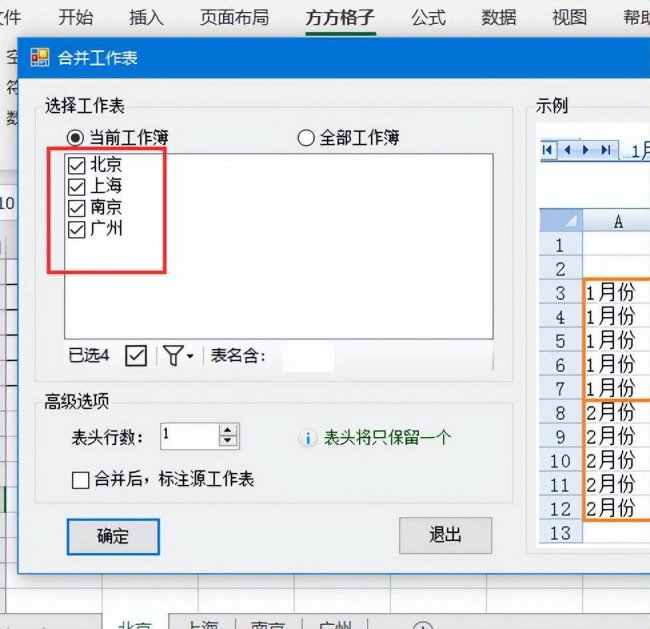
Task: Click the 合并工作表 dialog title icon
Action: click(40, 57)
